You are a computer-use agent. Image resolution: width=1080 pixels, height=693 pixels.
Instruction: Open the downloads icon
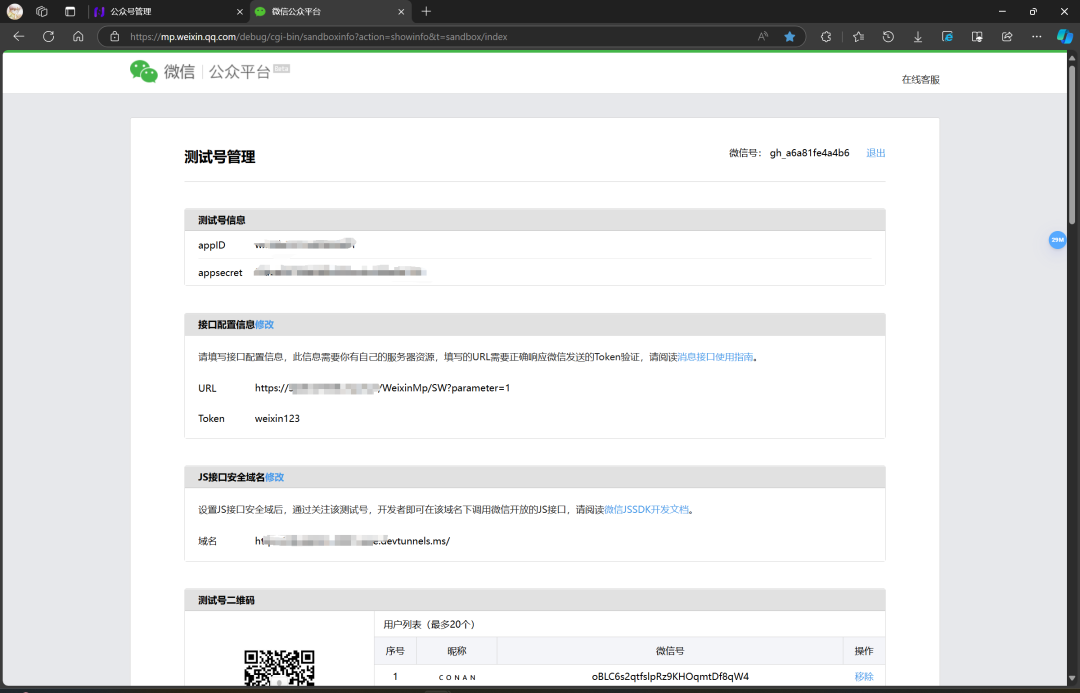coord(917,37)
